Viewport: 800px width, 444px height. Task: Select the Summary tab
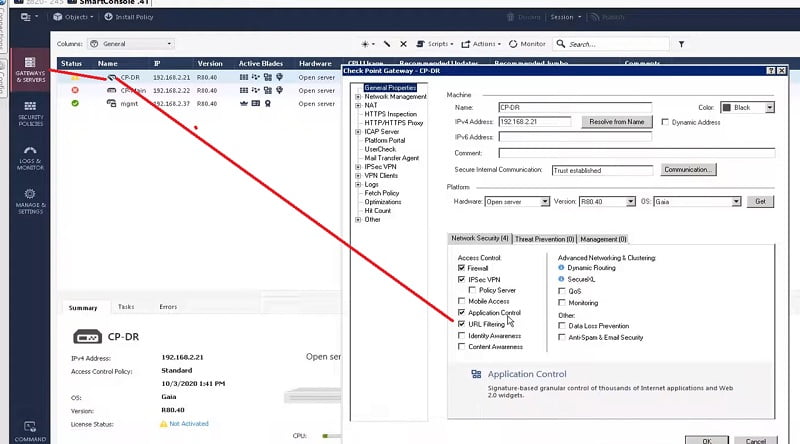(83, 308)
